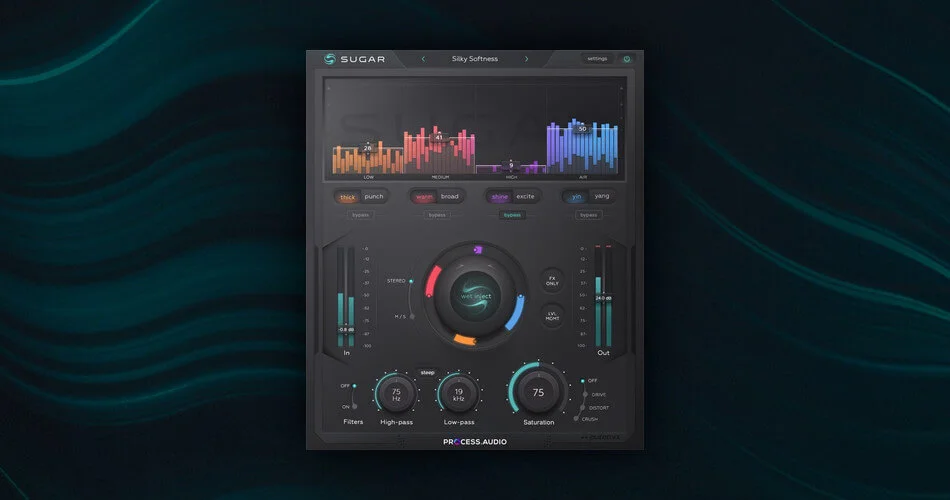Bypass the Air band

tap(588, 215)
